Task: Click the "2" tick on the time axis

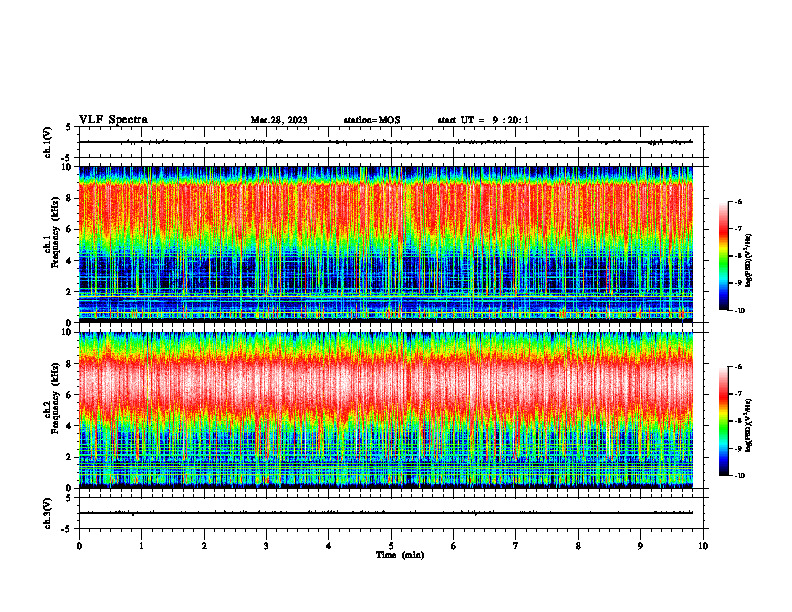Action: pyautogui.click(x=204, y=546)
